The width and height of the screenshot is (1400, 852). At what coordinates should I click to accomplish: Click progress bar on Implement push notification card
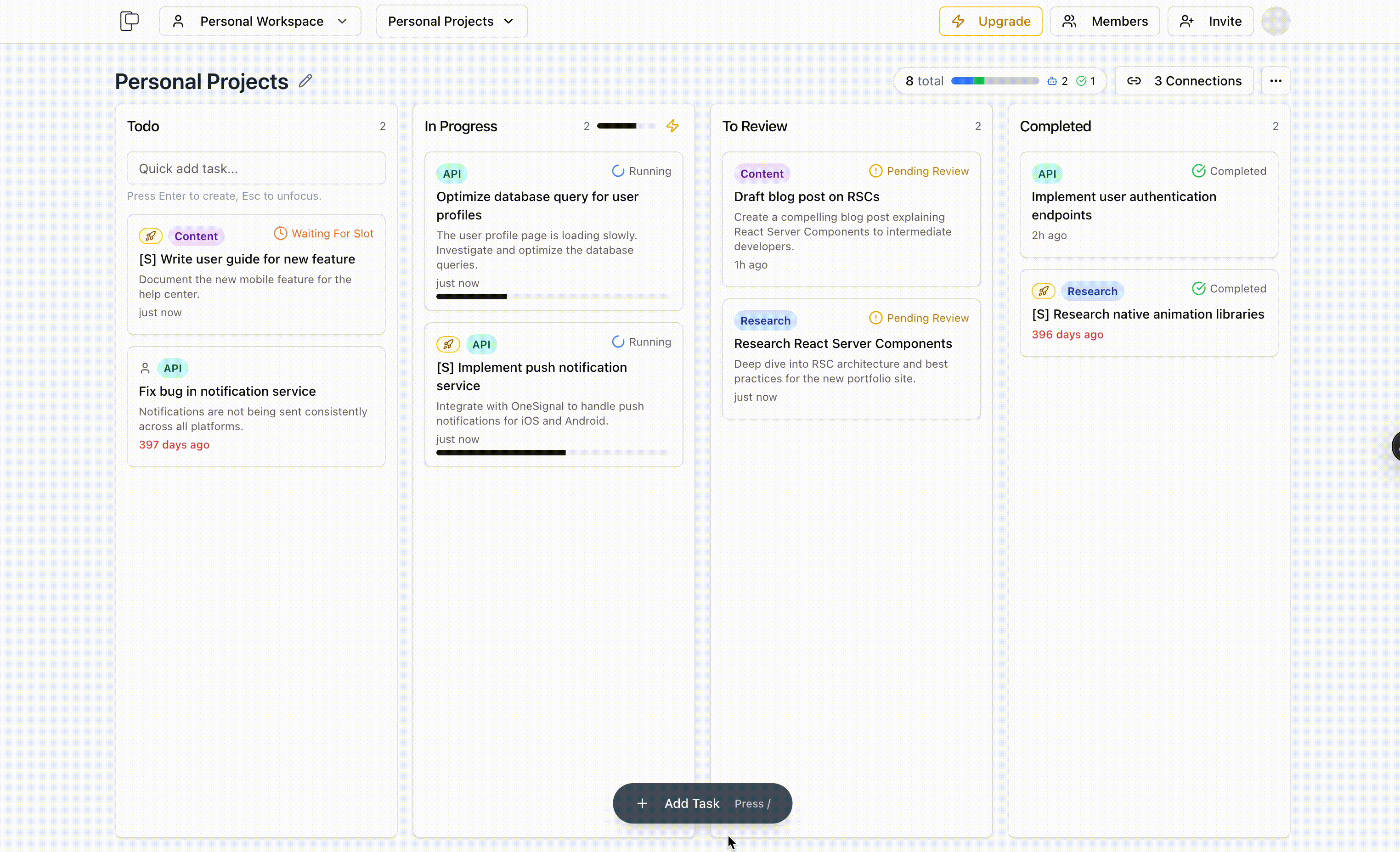[x=553, y=453]
